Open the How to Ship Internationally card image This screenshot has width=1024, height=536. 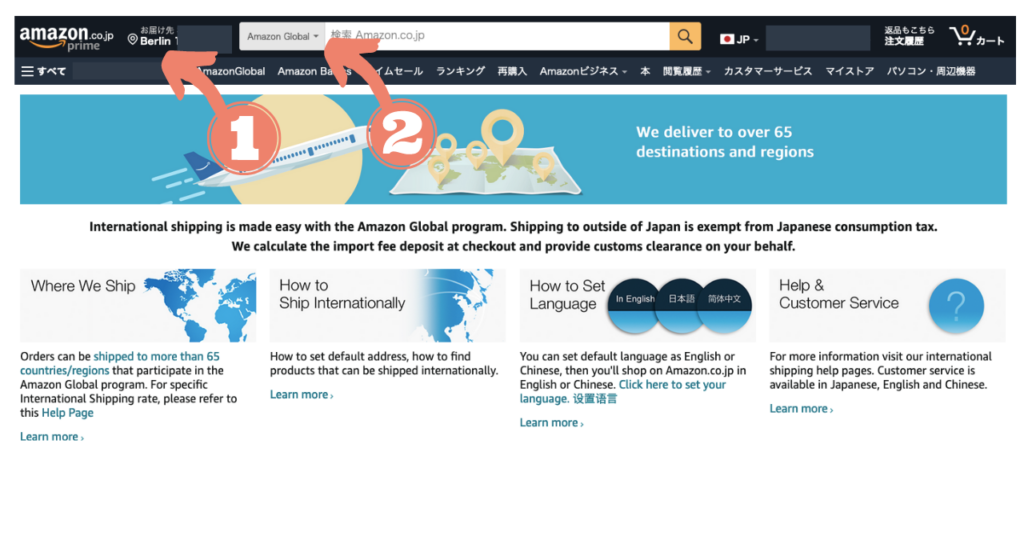pyautogui.click(x=387, y=306)
